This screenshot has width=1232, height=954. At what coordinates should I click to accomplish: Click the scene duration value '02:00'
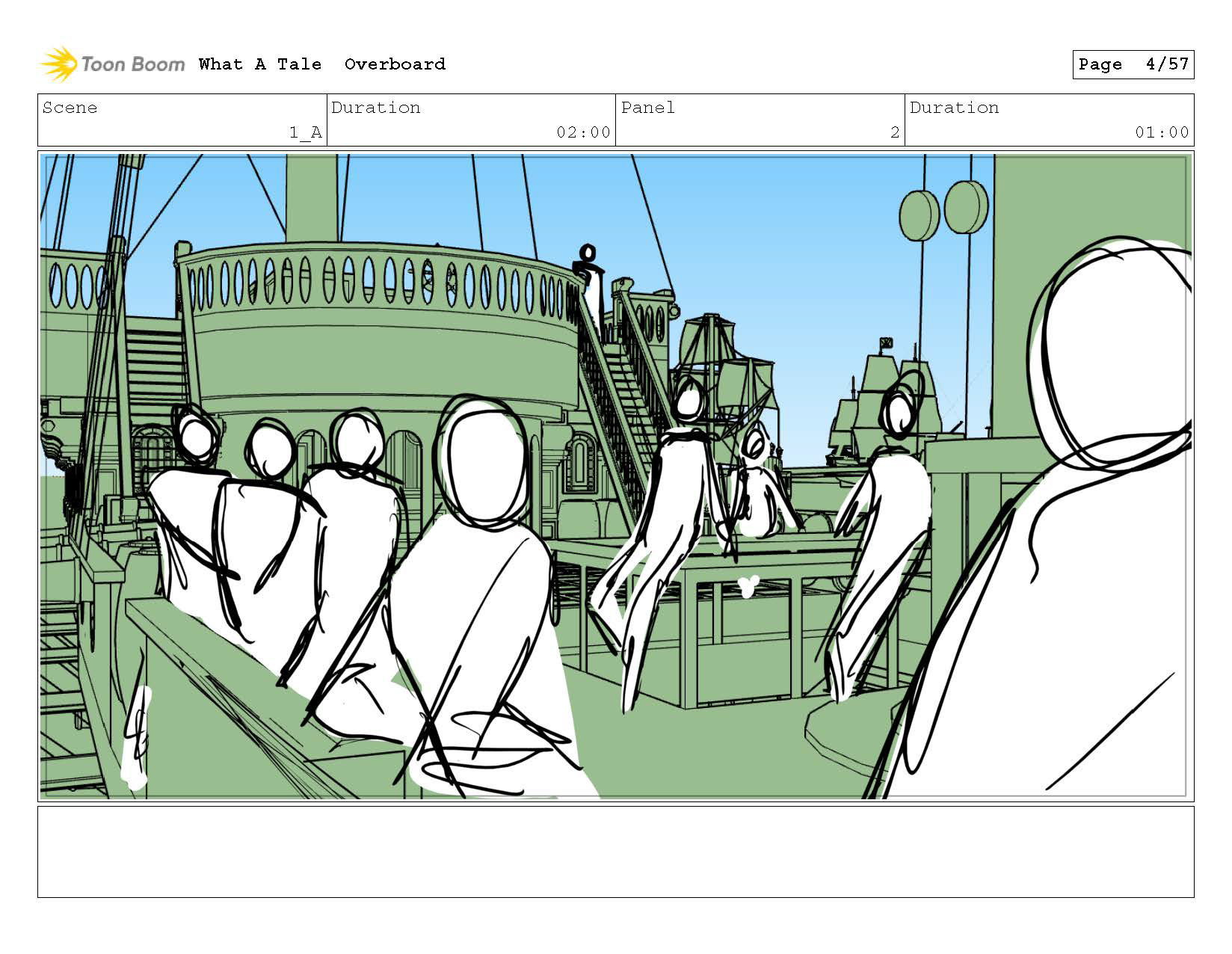click(x=583, y=132)
